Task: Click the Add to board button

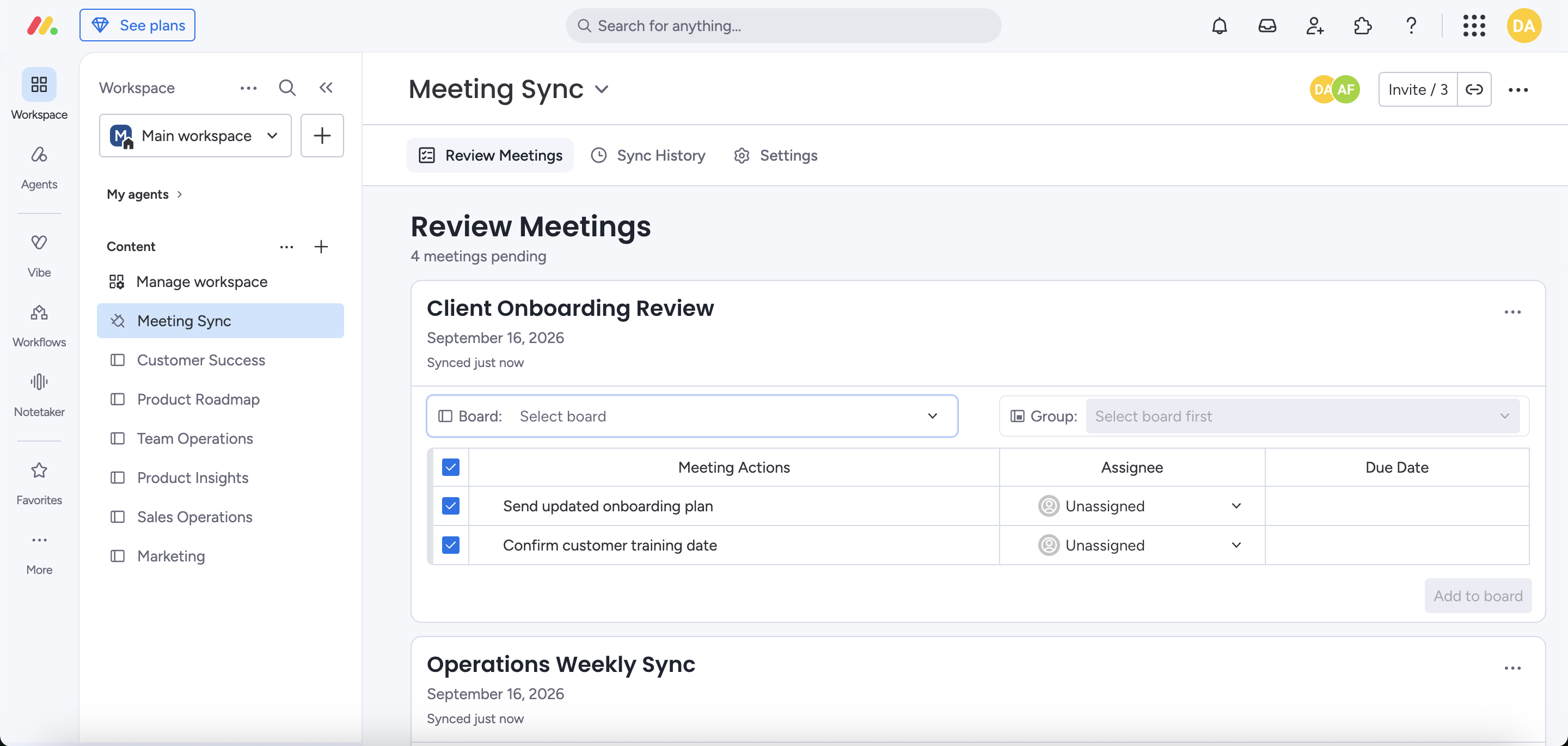Action: pyautogui.click(x=1478, y=596)
